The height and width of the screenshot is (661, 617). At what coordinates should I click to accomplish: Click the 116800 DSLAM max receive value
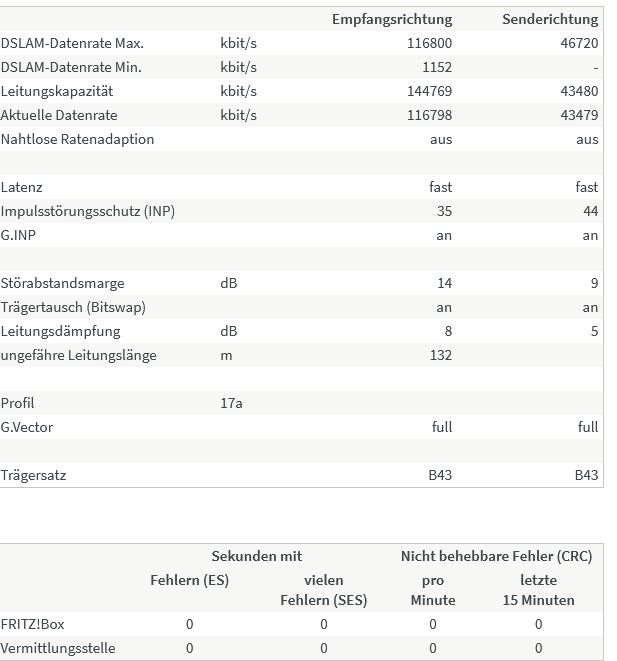[x=429, y=43]
